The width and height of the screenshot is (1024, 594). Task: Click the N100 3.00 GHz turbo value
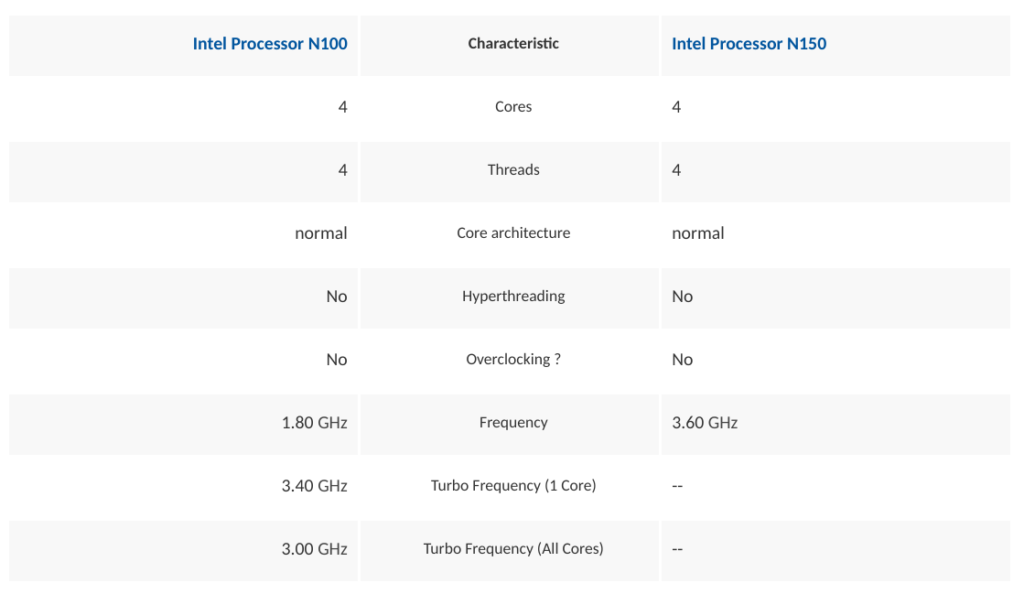click(x=314, y=548)
